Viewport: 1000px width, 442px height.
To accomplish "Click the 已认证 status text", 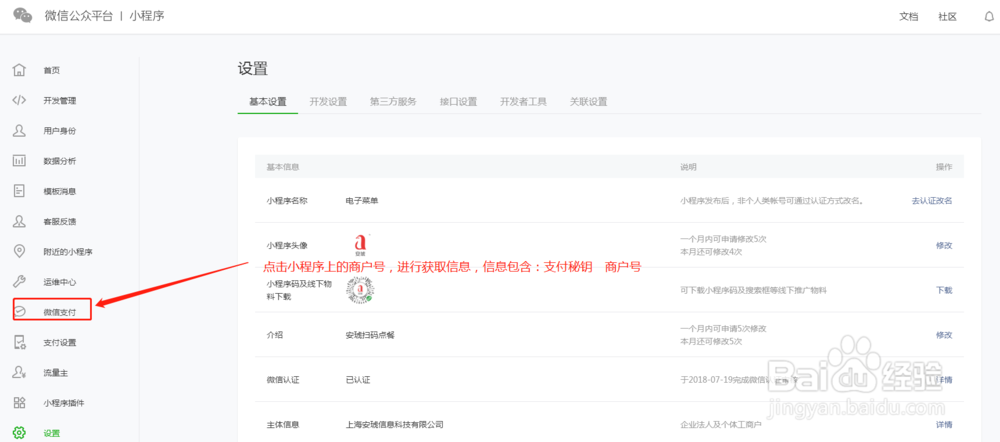I will [x=358, y=379].
